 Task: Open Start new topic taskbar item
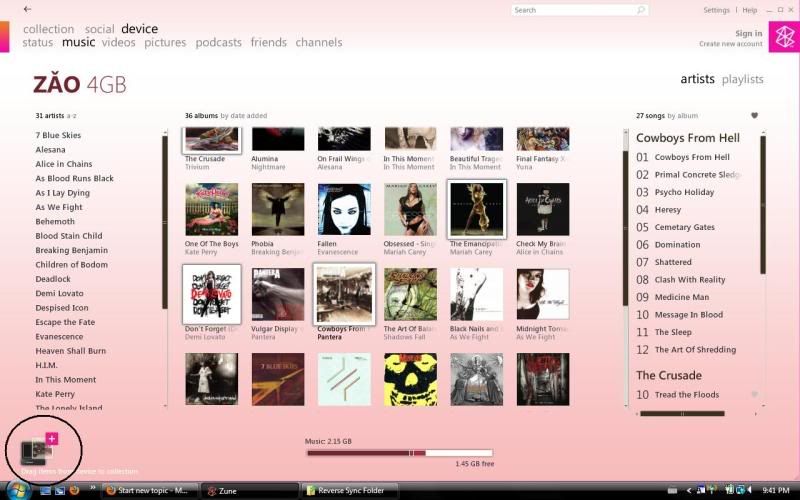click(149, 491)
